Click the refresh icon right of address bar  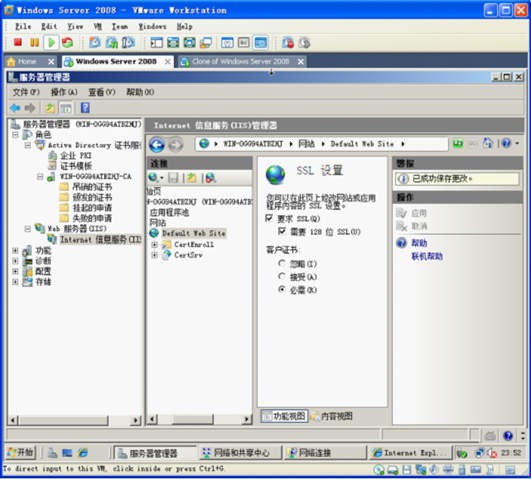click(458, 144)
